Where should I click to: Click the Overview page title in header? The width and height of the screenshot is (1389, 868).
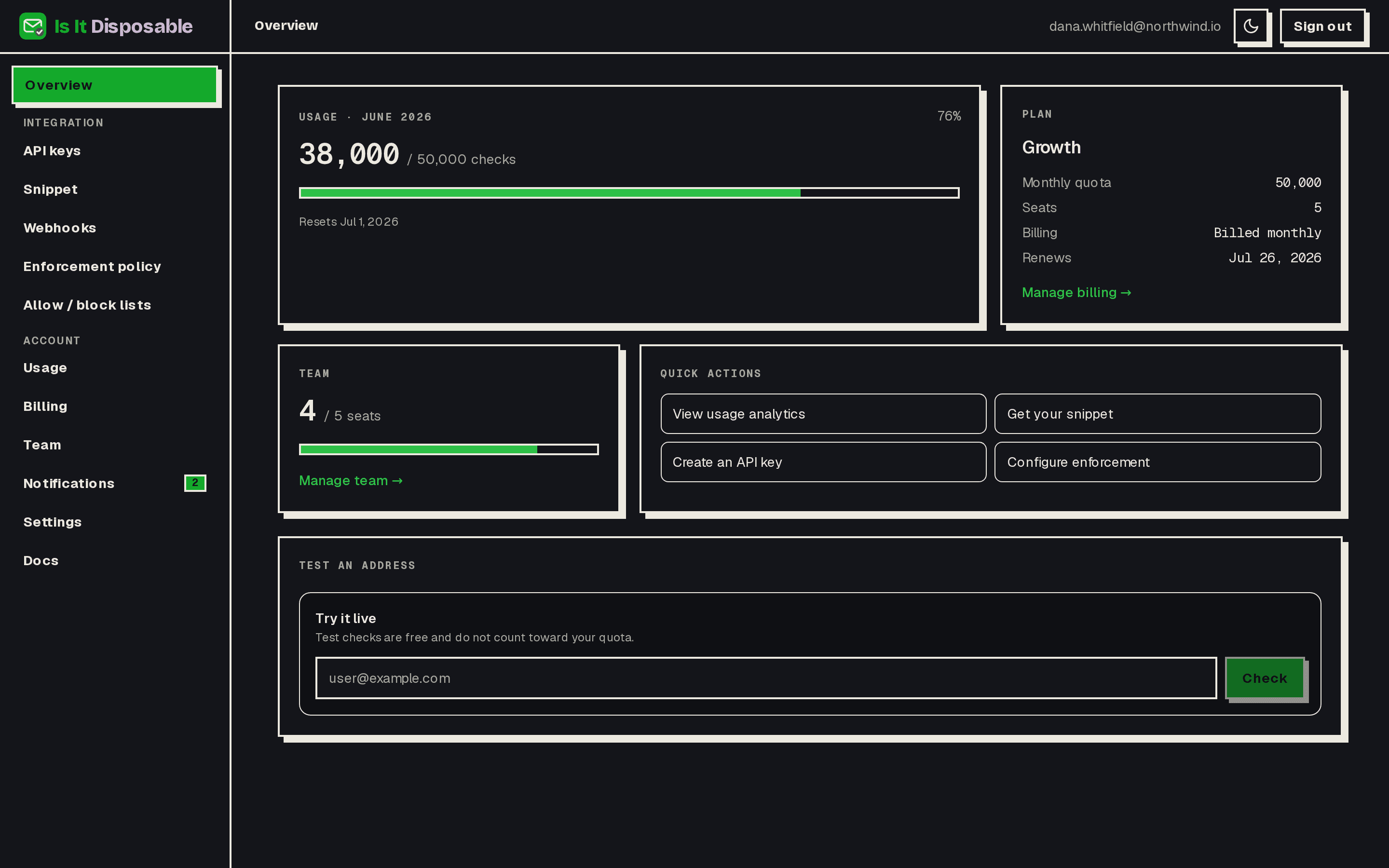click(x=286, y=26)
